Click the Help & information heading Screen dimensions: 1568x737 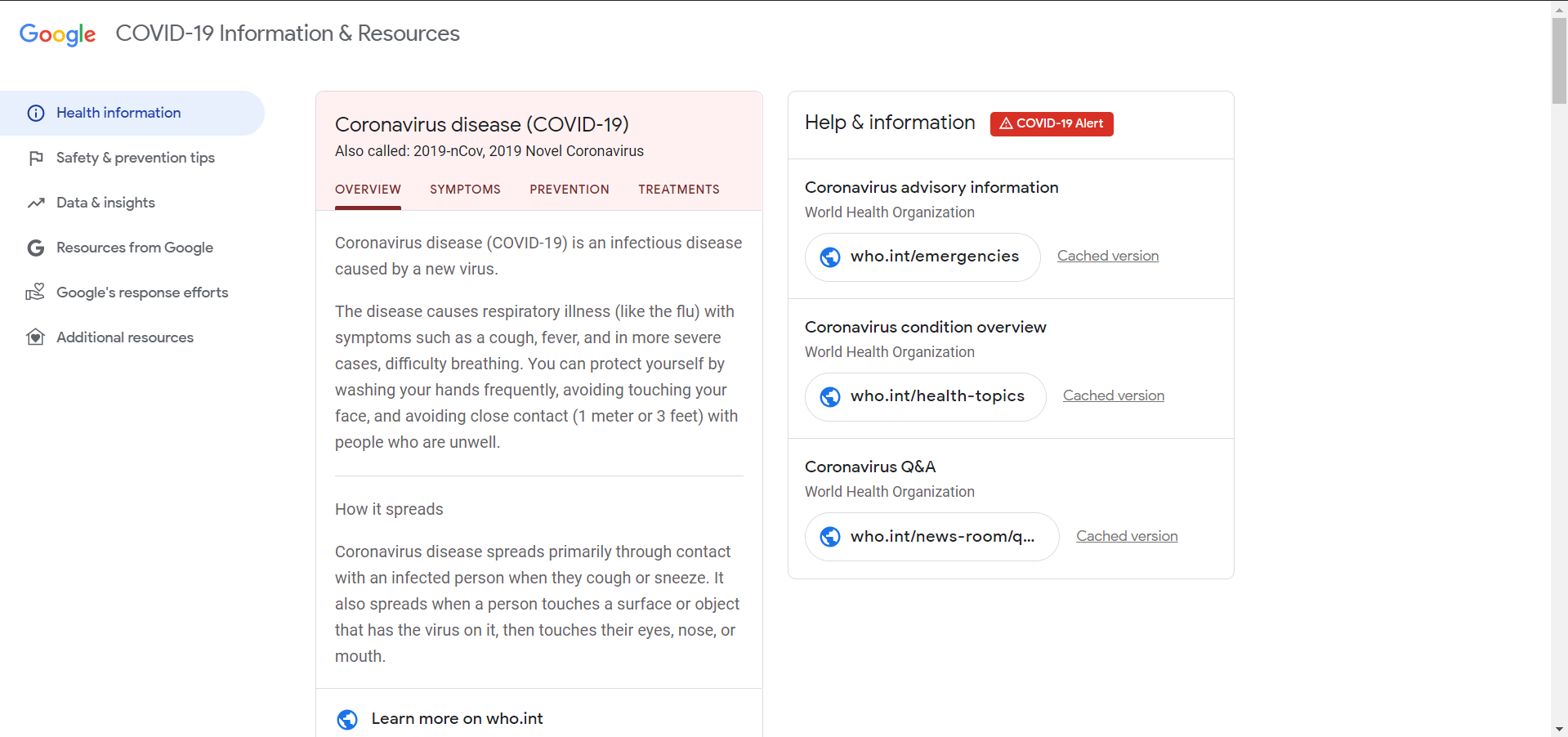point(890,123)
